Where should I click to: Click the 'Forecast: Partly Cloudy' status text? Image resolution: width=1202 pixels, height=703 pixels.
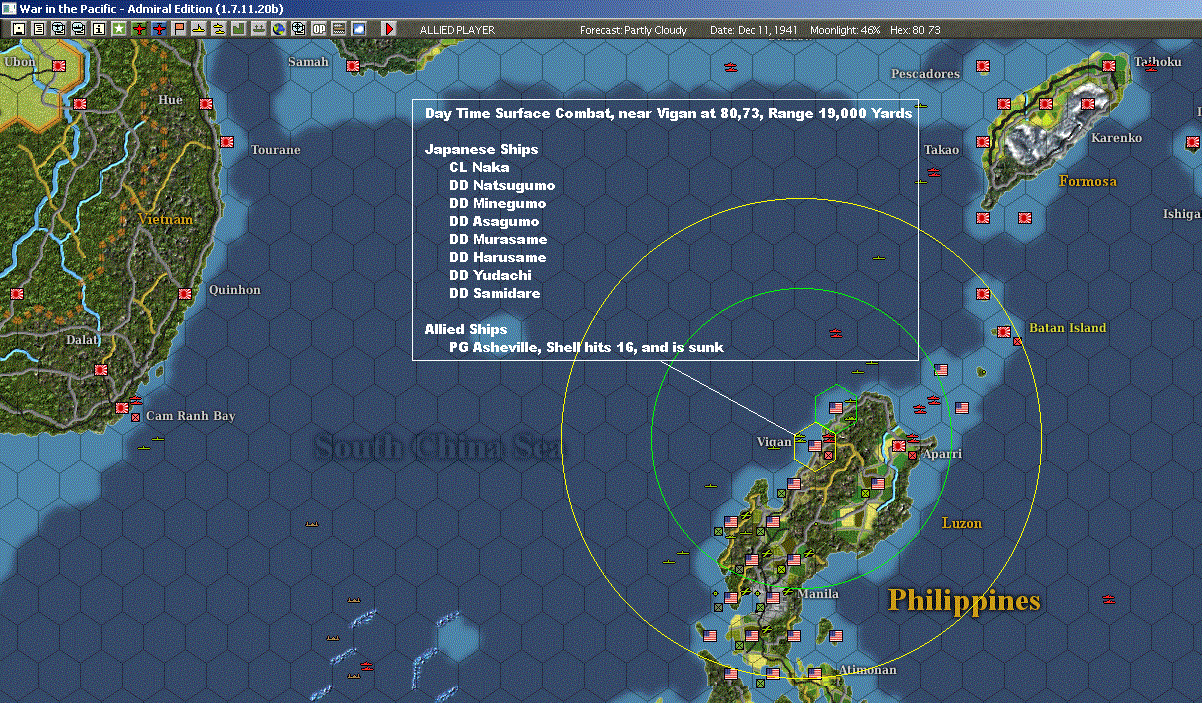click(x=633, y=30)
